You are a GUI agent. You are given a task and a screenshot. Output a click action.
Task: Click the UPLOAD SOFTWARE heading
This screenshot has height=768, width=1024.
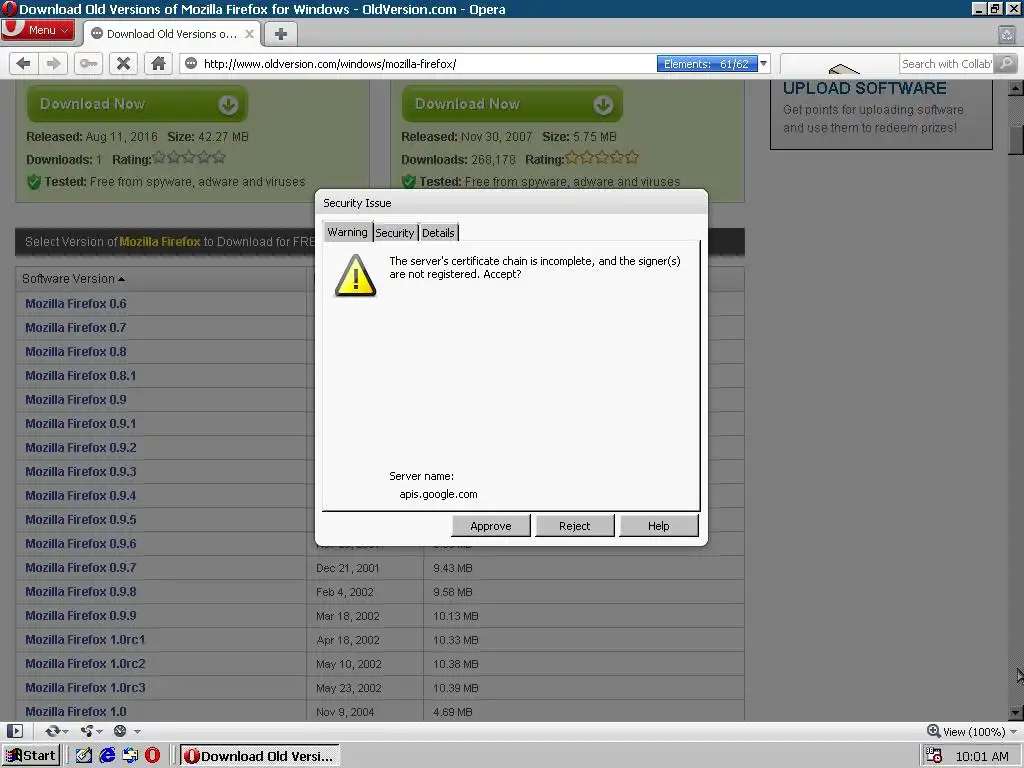[865, 88]
